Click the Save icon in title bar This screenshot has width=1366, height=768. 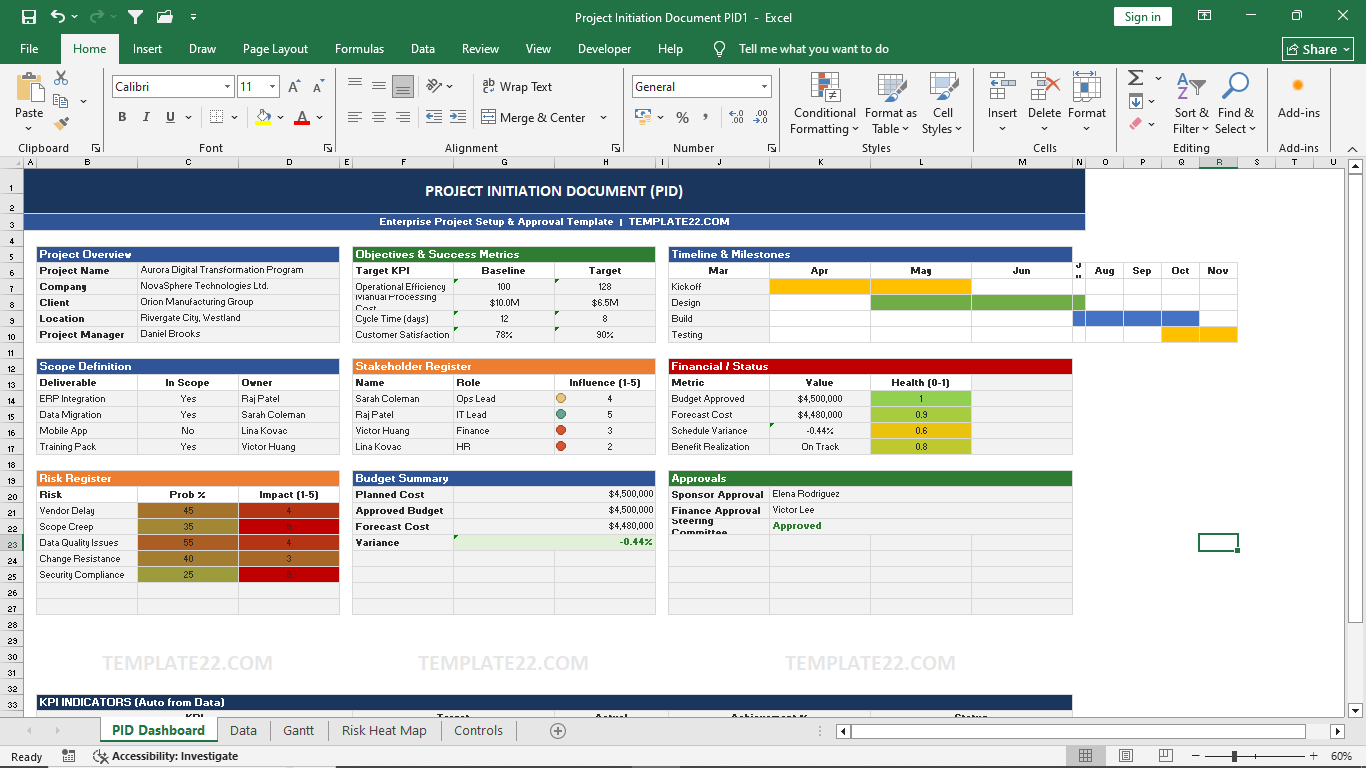click(29, 17)
